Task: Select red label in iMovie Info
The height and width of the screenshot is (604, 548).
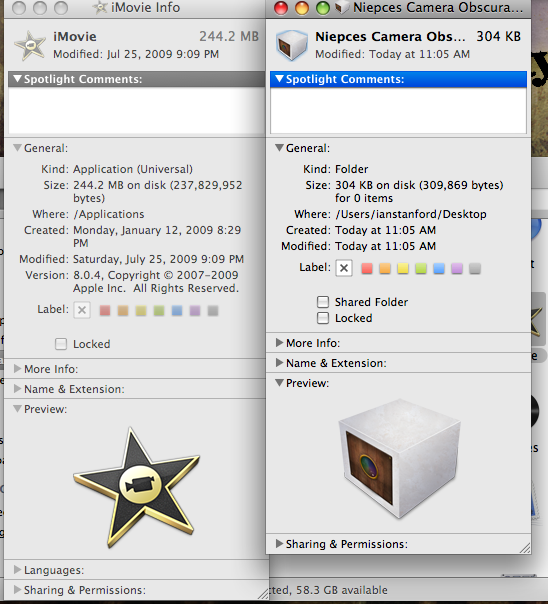Action: (x=105, y=310)
